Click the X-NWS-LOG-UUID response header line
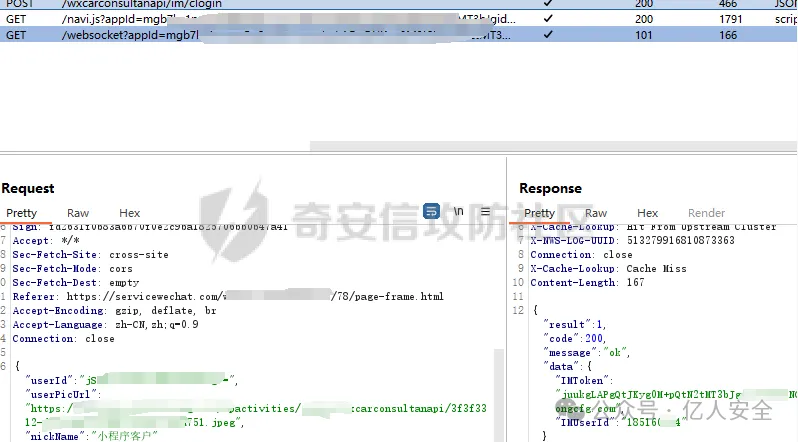Image resolution: width=798 pixels, height=442 pixels. coord(632,240)
